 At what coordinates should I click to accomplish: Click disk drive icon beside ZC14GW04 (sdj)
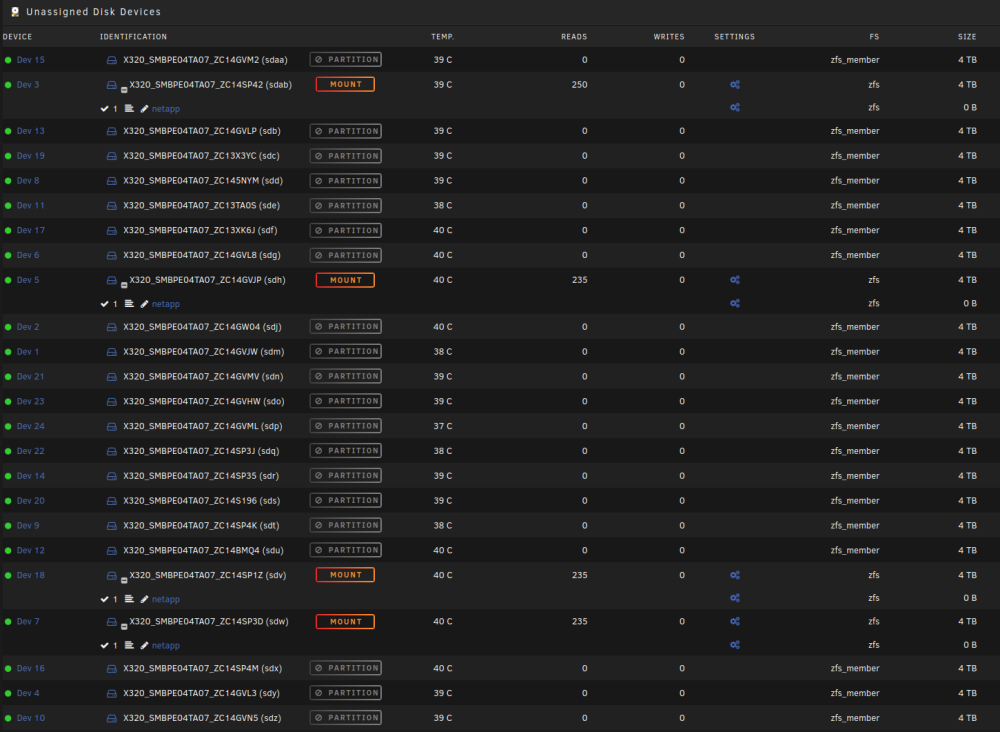tap(112, 327)
